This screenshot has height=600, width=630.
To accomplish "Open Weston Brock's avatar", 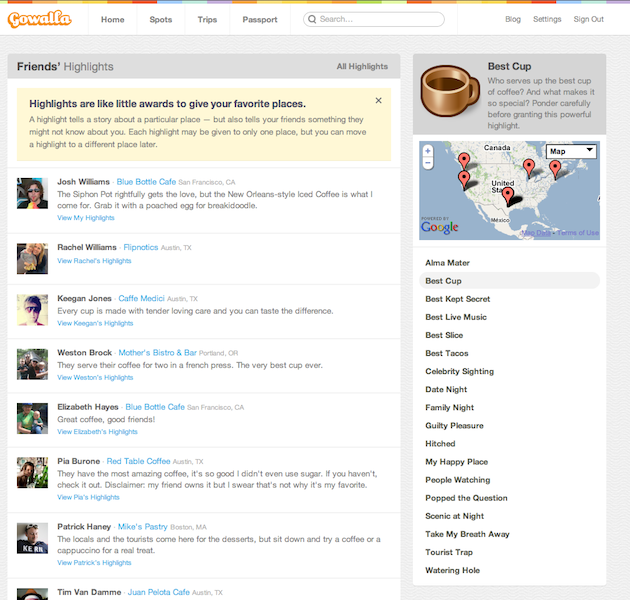I will [x=32, y=364].
